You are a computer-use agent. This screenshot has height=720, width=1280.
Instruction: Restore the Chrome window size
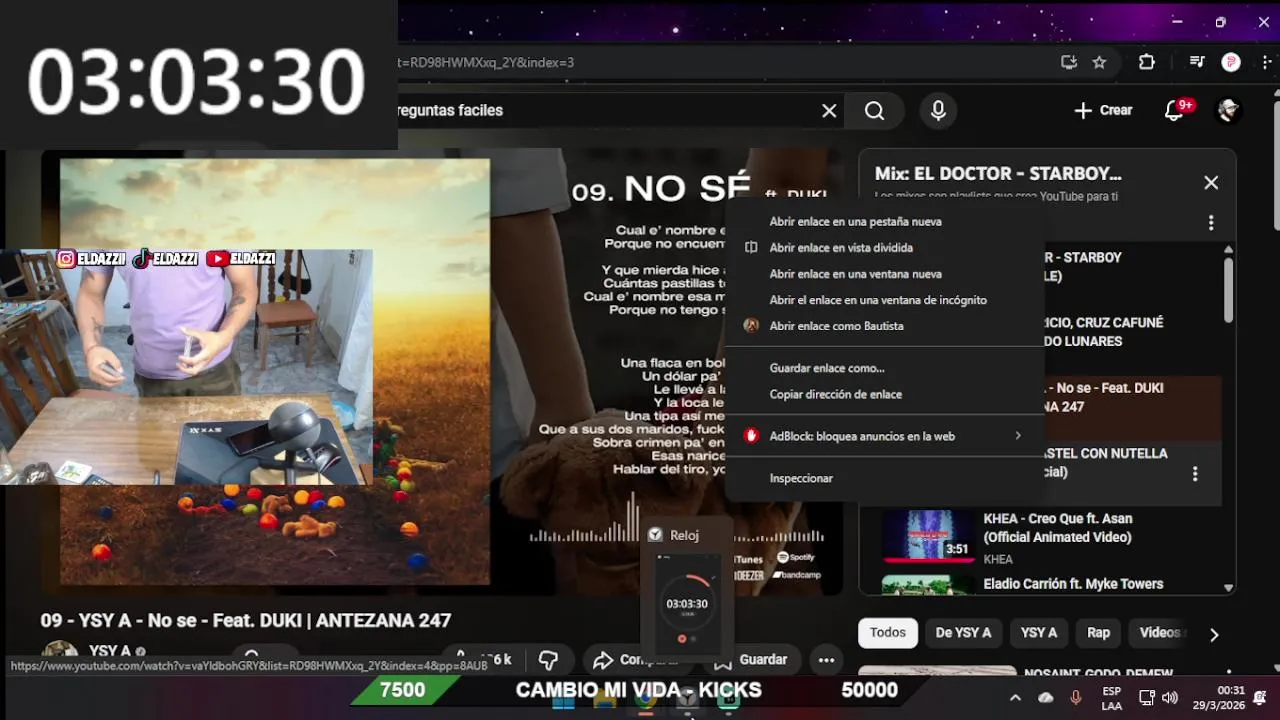click(1220, 22)
